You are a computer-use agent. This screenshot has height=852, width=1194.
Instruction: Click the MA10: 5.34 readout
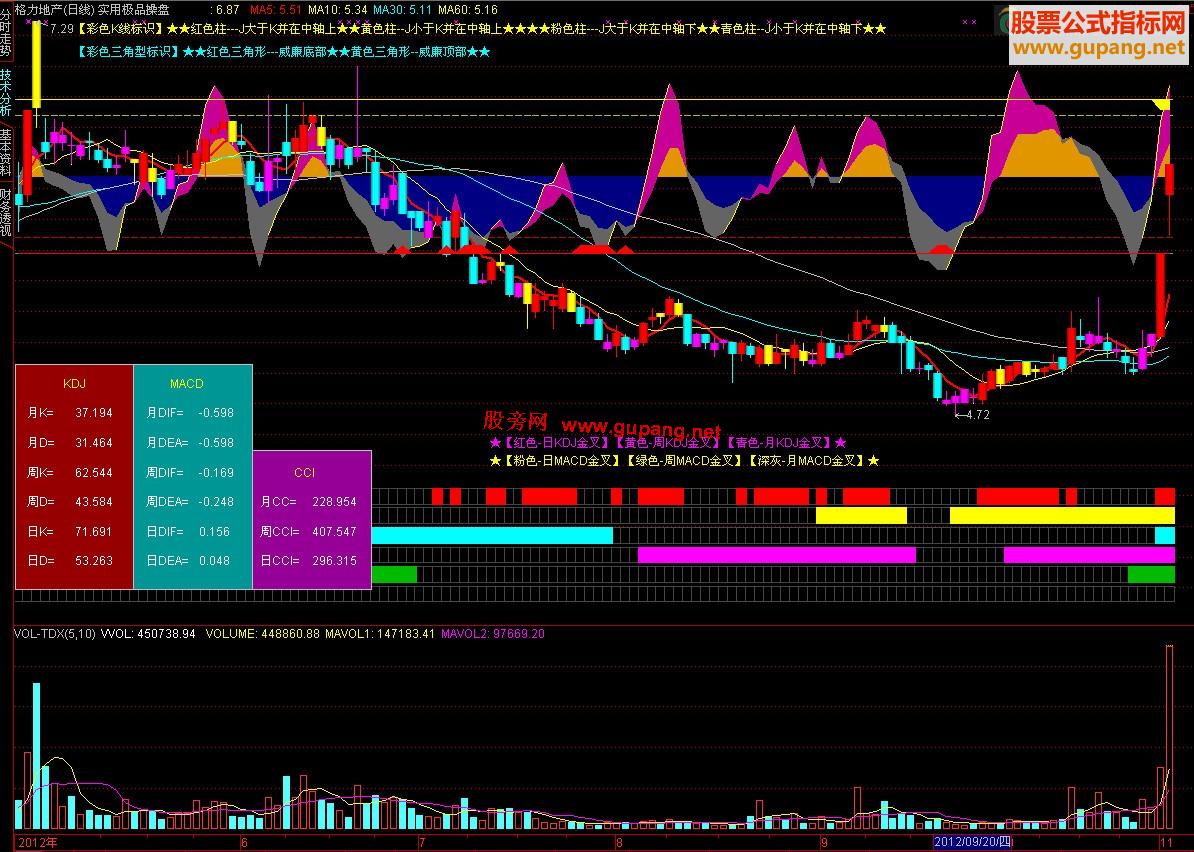click(337, 10)
